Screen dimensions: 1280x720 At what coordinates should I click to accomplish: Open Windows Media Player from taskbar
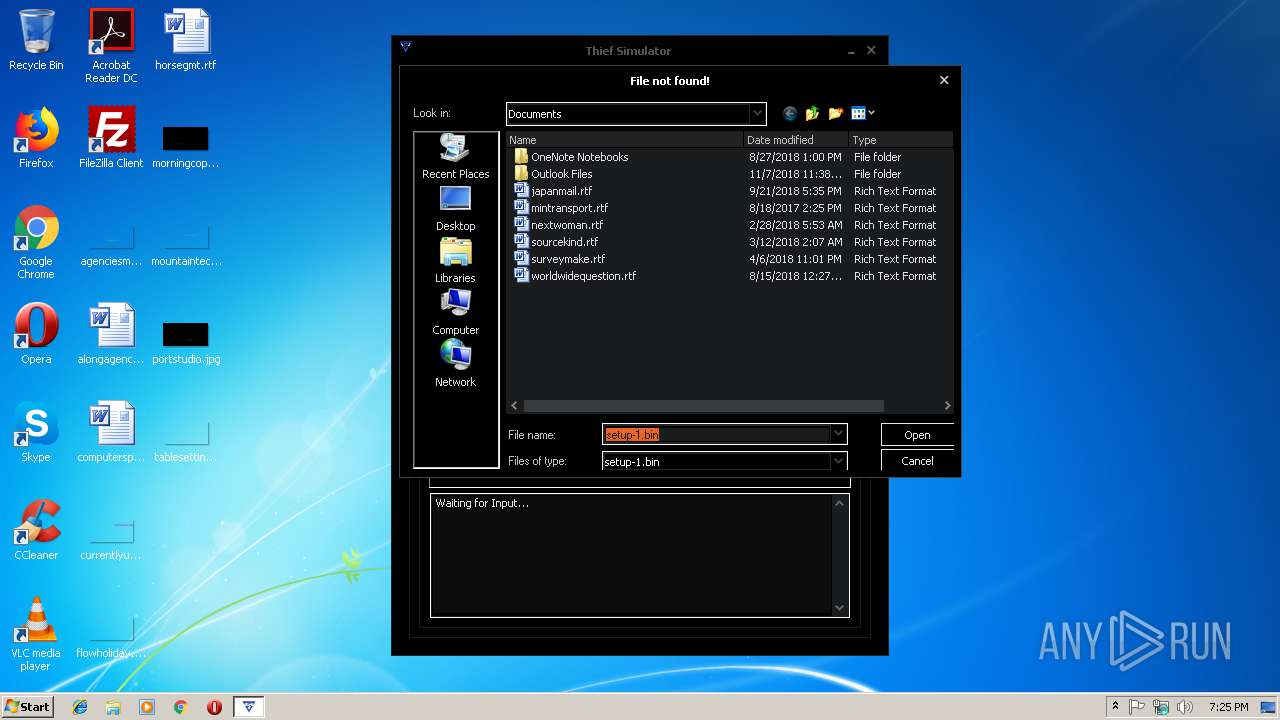(147, 707)
